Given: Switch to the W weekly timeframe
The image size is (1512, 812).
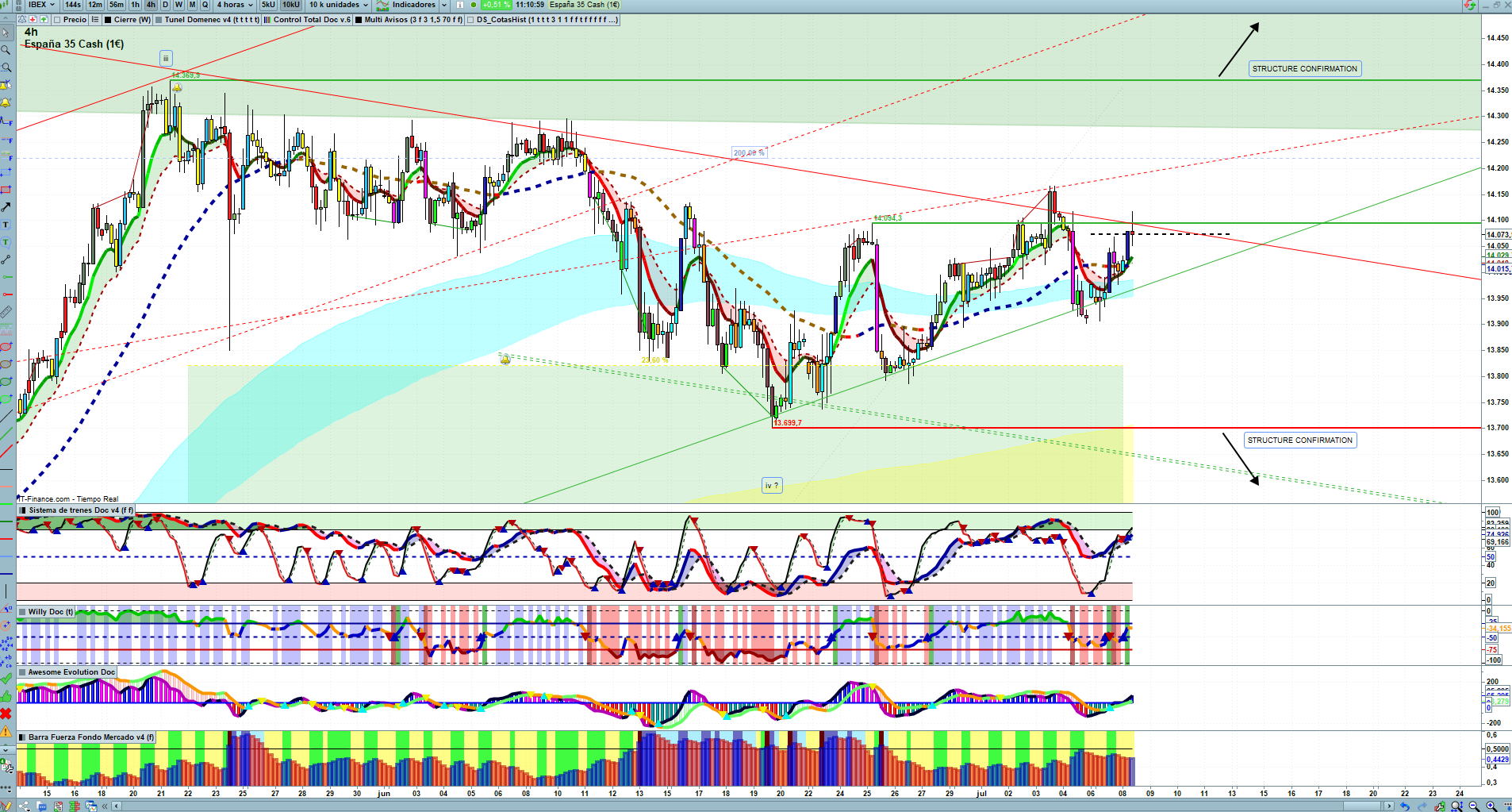Looking at the screenshot, I should tap(178, 5).
